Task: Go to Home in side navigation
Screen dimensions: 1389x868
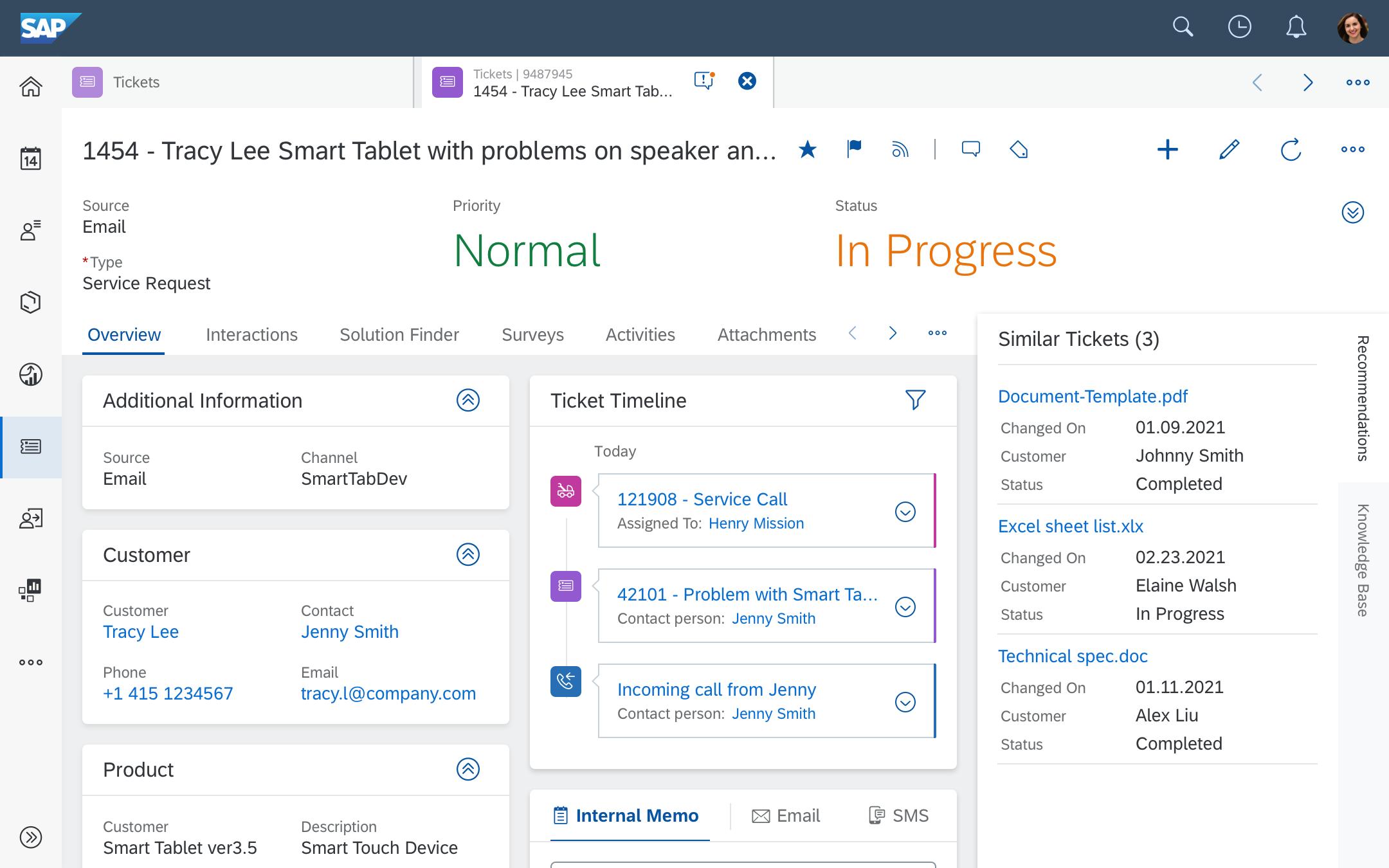Action: (30, 86)
